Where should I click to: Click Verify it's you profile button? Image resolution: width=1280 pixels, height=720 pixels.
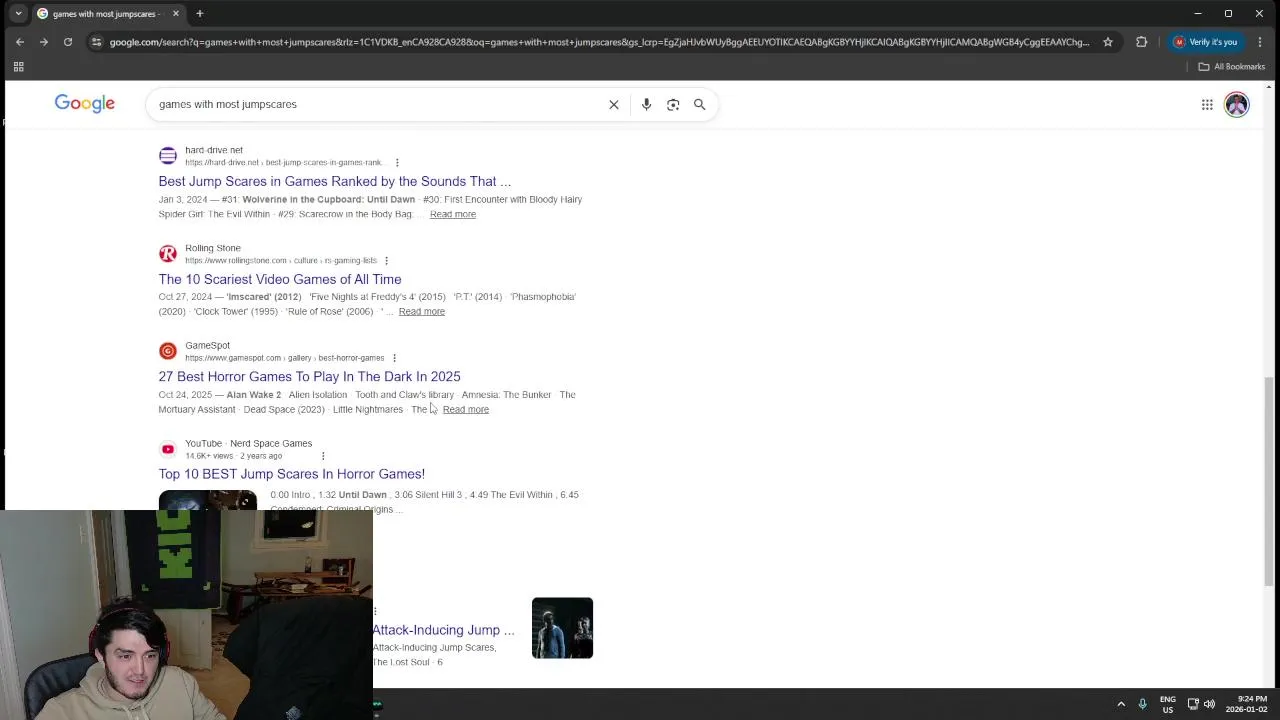(1206, 42)
